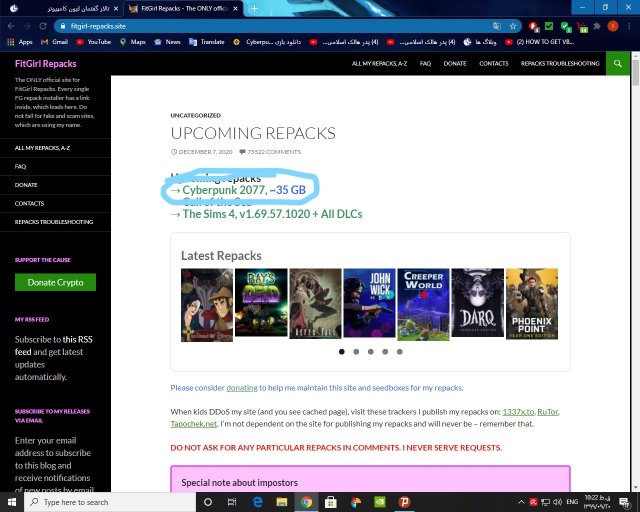The width and height of the screenshot is (640, 512).
Task: Click the browser forward arrow
Action: coord(27,26)
